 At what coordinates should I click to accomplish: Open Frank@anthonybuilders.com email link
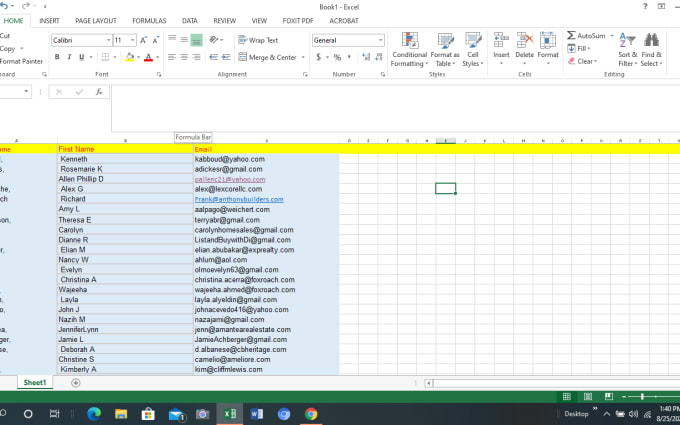tap(239, 199)
